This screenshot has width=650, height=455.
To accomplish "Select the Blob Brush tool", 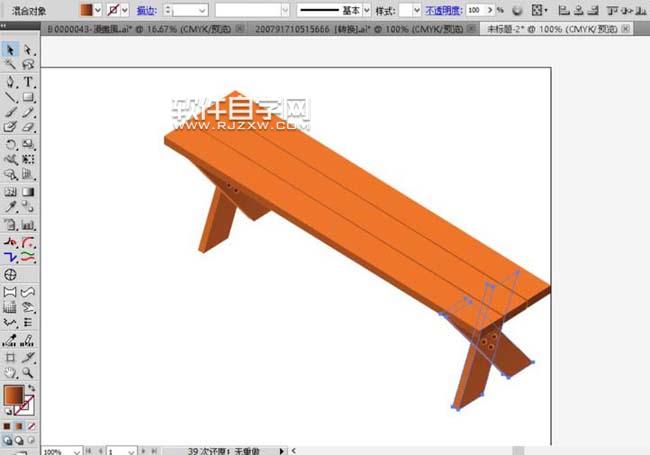I will (x=10, y=127).
